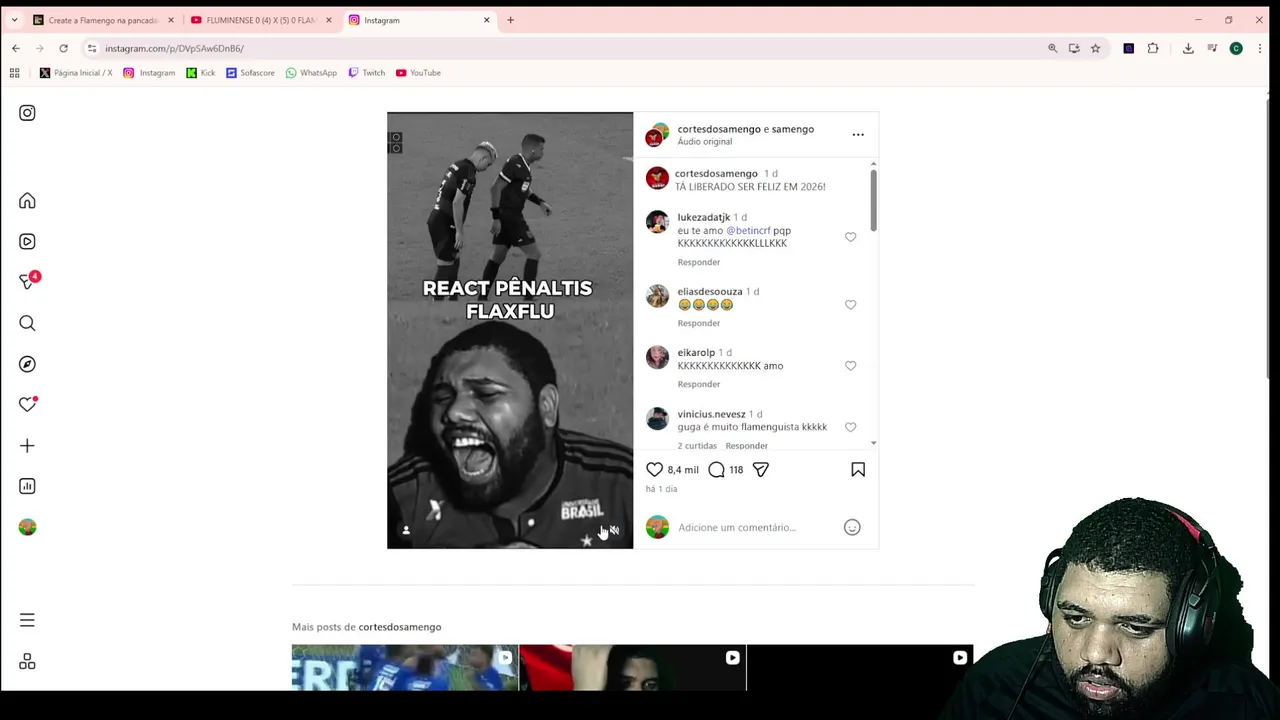The width and height of the screenshot is (1280, 720).
Task: Reply to eliasdesoouza's comment
Action: point(698,323)
